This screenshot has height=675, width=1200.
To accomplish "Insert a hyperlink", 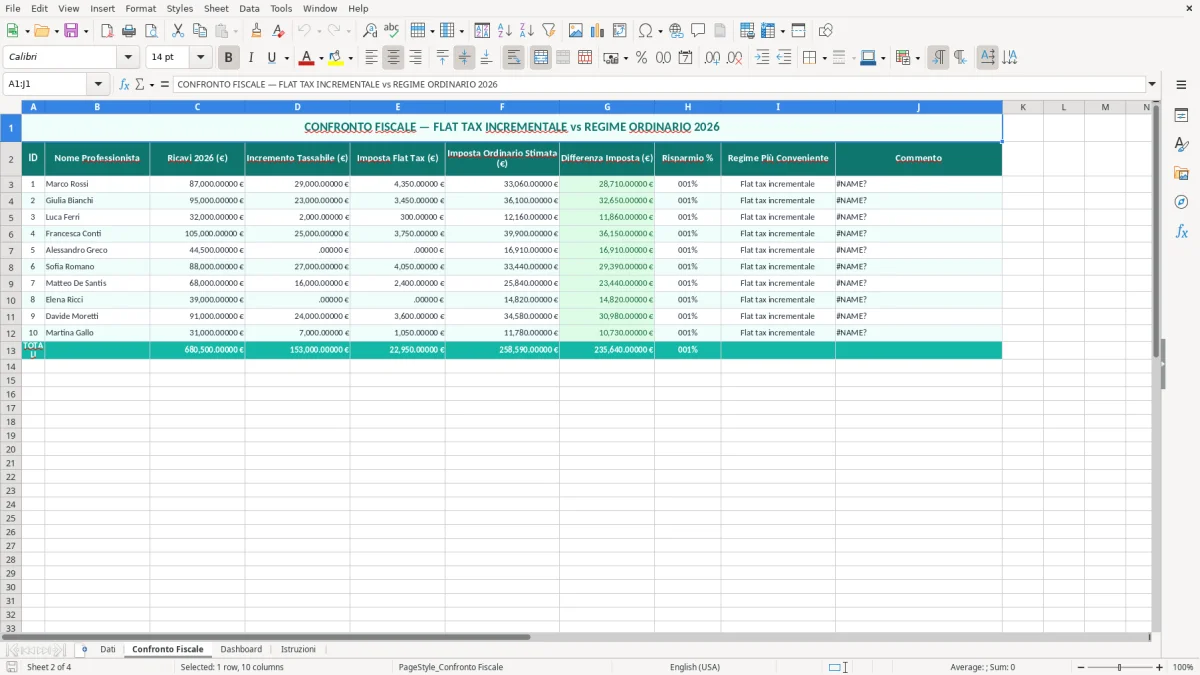I will click(x=677, y=31).
